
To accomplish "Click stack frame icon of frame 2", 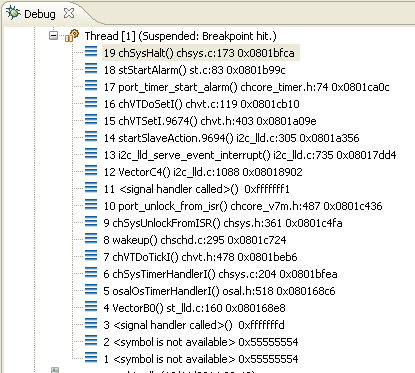I will click(91, 340).
